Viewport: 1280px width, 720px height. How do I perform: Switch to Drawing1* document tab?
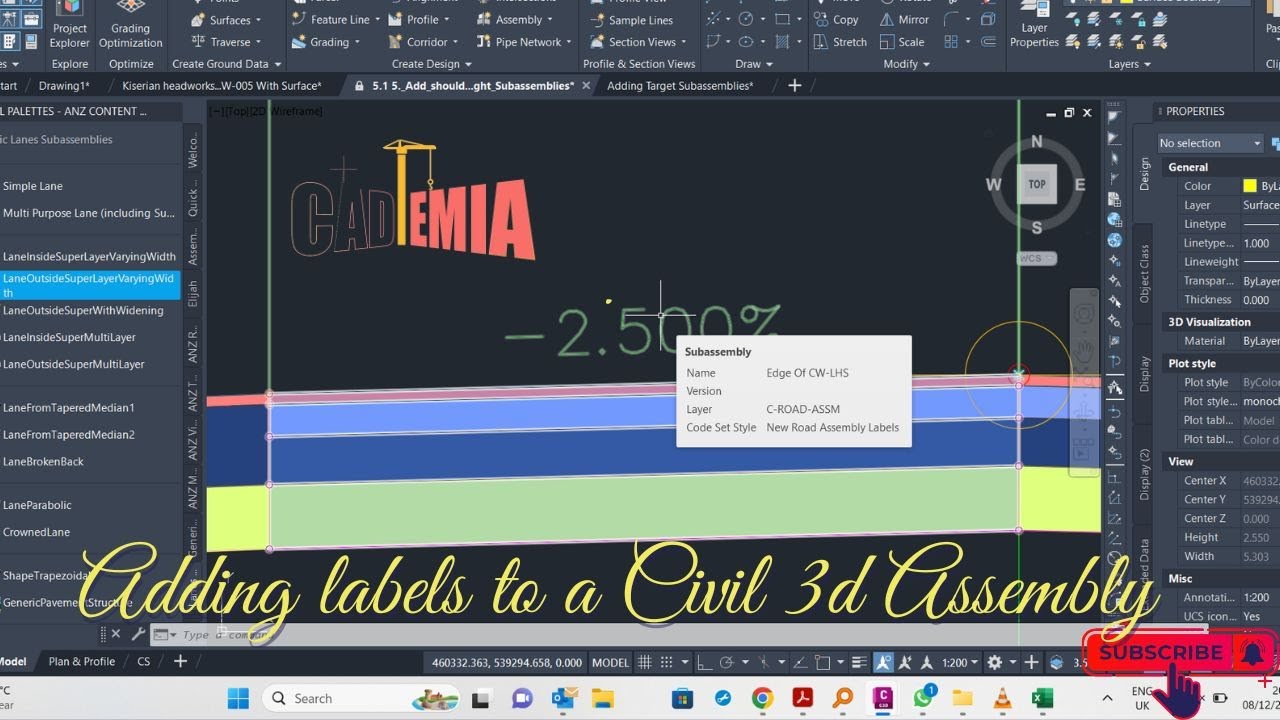click(64, 86)
